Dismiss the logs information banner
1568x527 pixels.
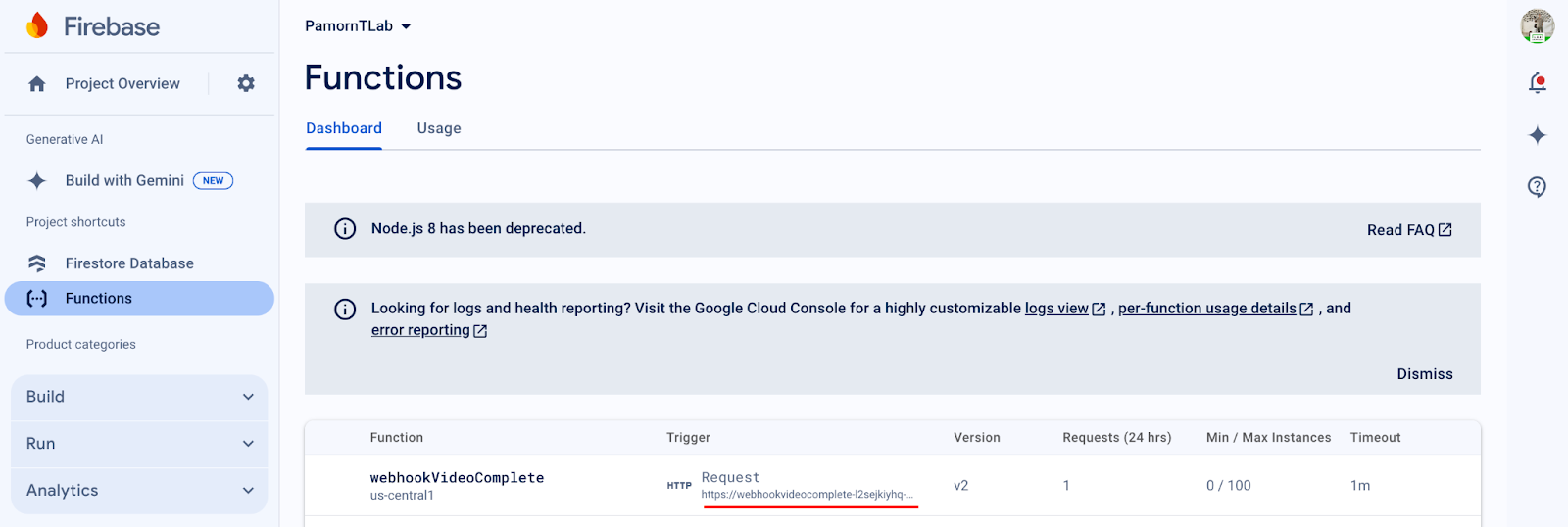pos(1425,374)
